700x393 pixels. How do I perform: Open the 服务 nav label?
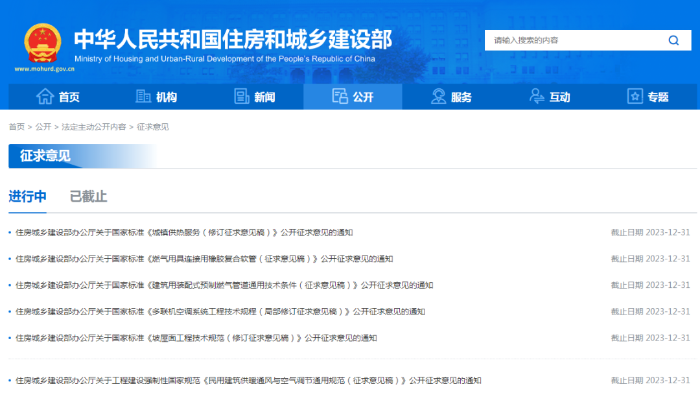coord(461,97)
